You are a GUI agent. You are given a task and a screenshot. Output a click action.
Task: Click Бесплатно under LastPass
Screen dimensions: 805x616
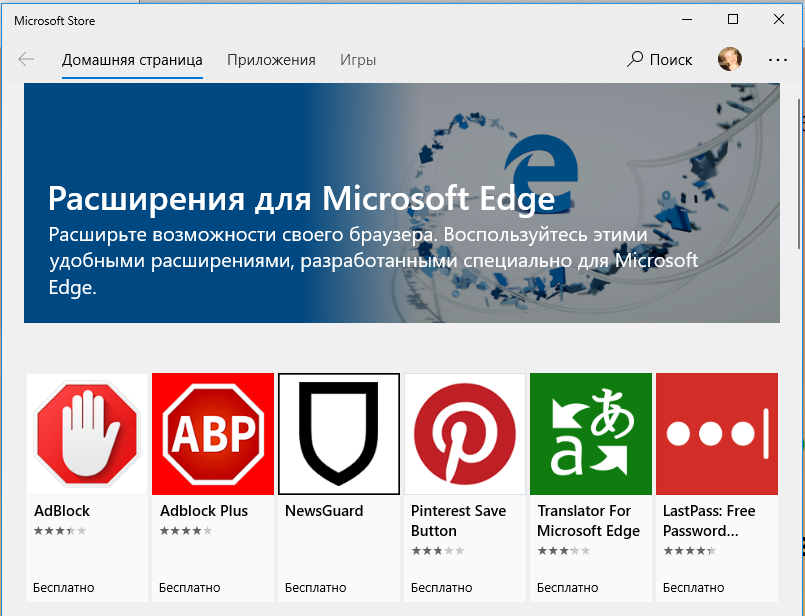[694, 588]
